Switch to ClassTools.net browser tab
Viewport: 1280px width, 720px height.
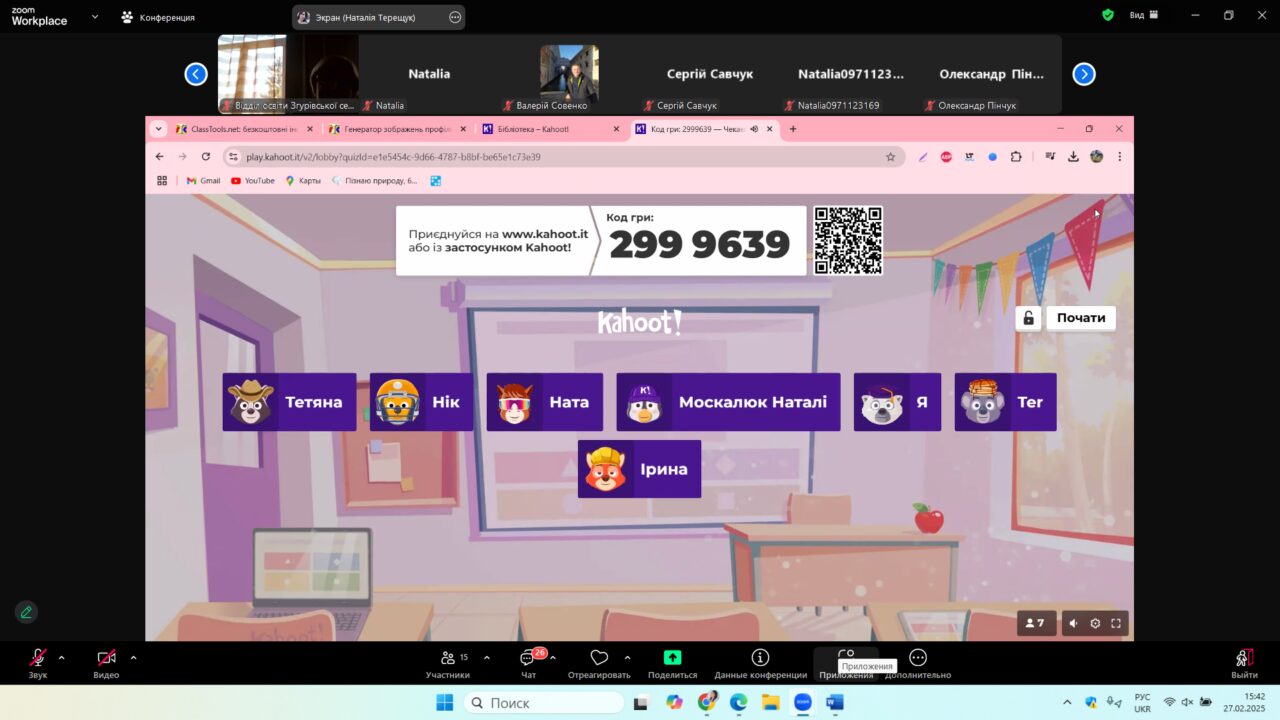click(244, 129)
